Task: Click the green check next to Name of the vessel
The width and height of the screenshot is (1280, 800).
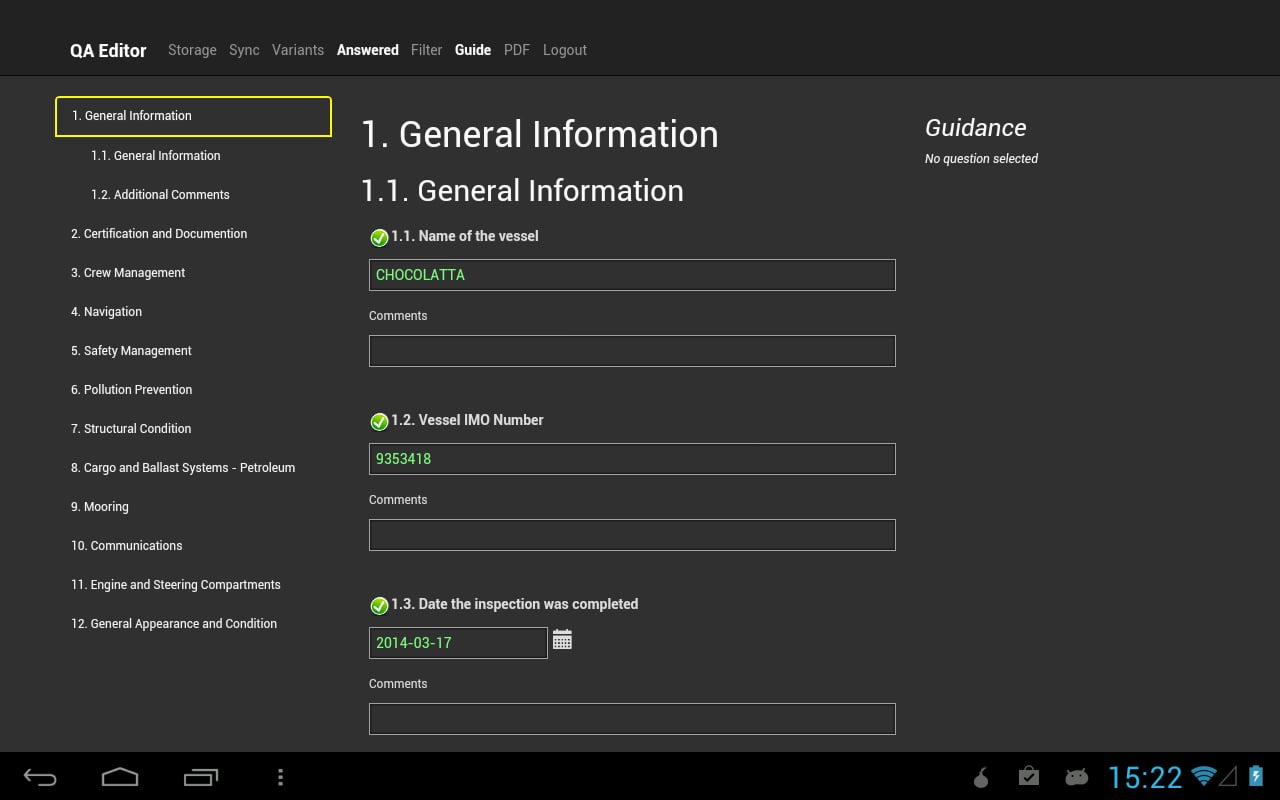Action: (379, 238)
